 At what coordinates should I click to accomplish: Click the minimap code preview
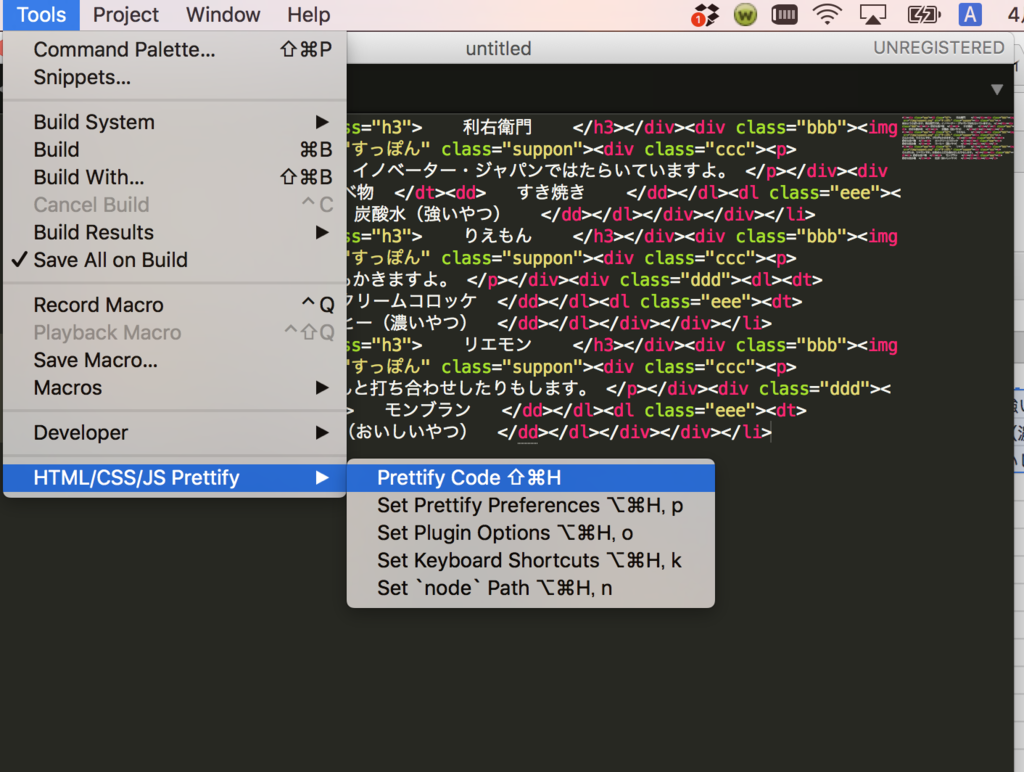pyautogui.click(x=957, y=137)
